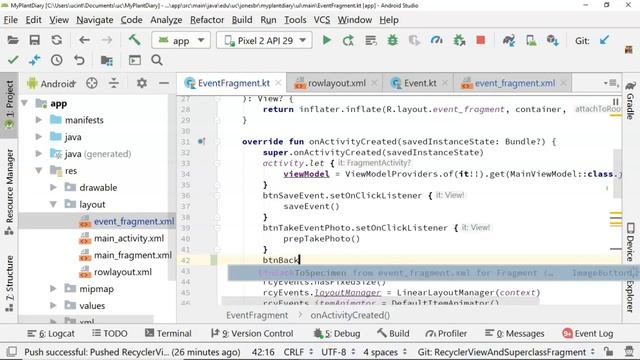Open the SDK Manager icon

coord(553,40)
